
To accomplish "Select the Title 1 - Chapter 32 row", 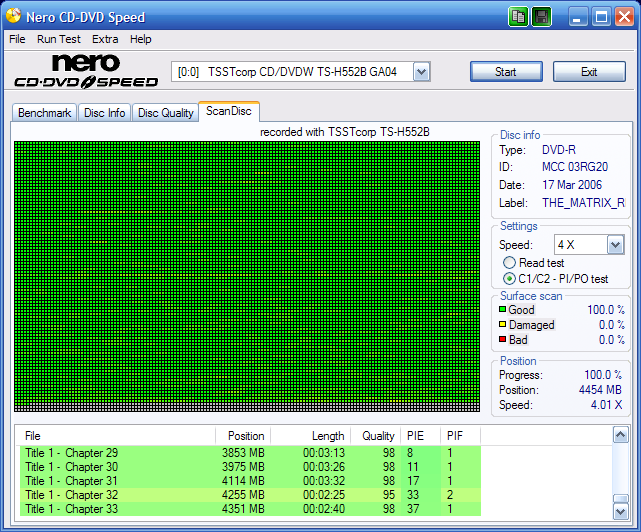I will pyautogui.click(x=250, y=495).
